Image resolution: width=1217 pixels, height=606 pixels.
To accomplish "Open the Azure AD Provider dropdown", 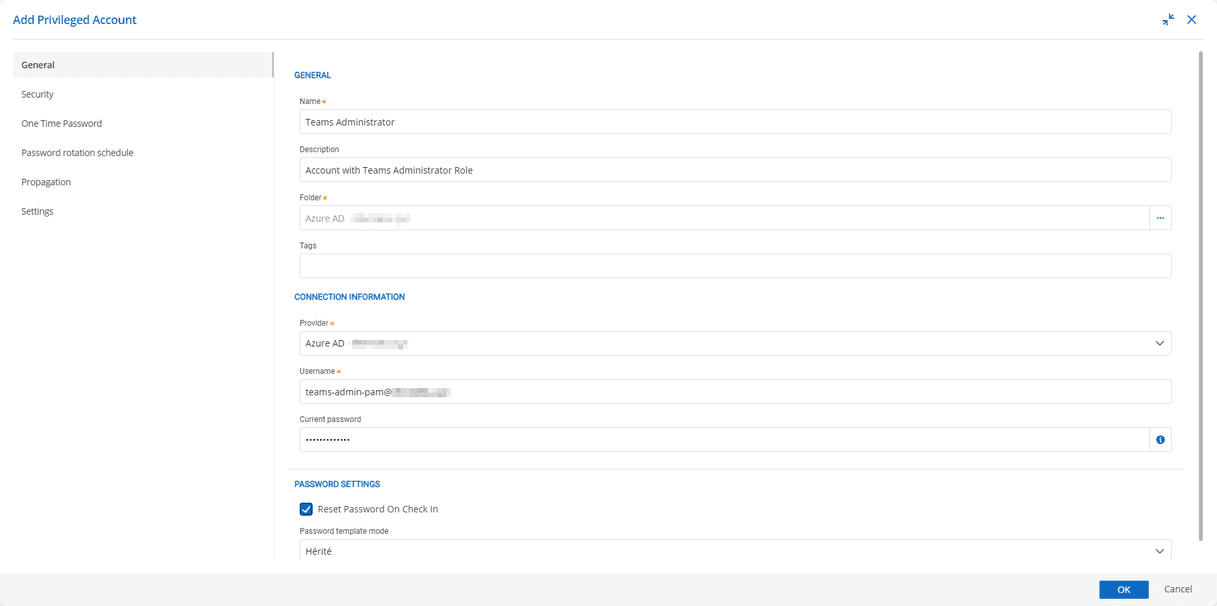I will (700, 343).
